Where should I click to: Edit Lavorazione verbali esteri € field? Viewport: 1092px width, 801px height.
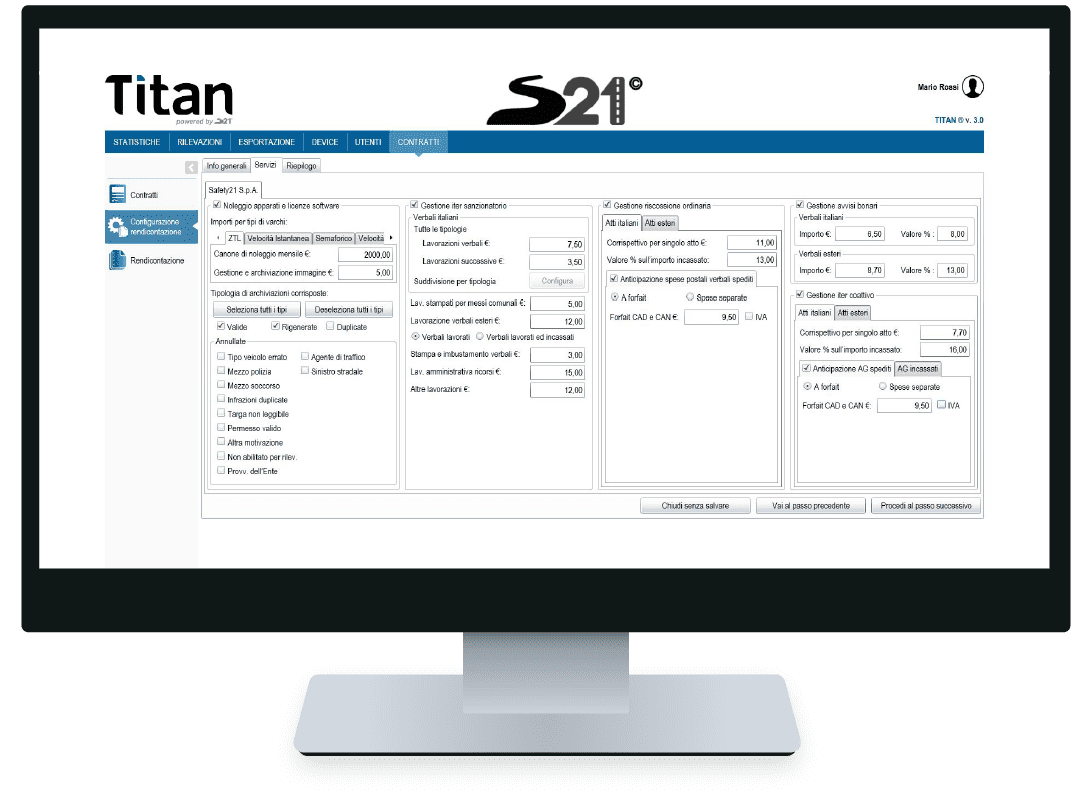pyautogui.click(x=557, y=322)
